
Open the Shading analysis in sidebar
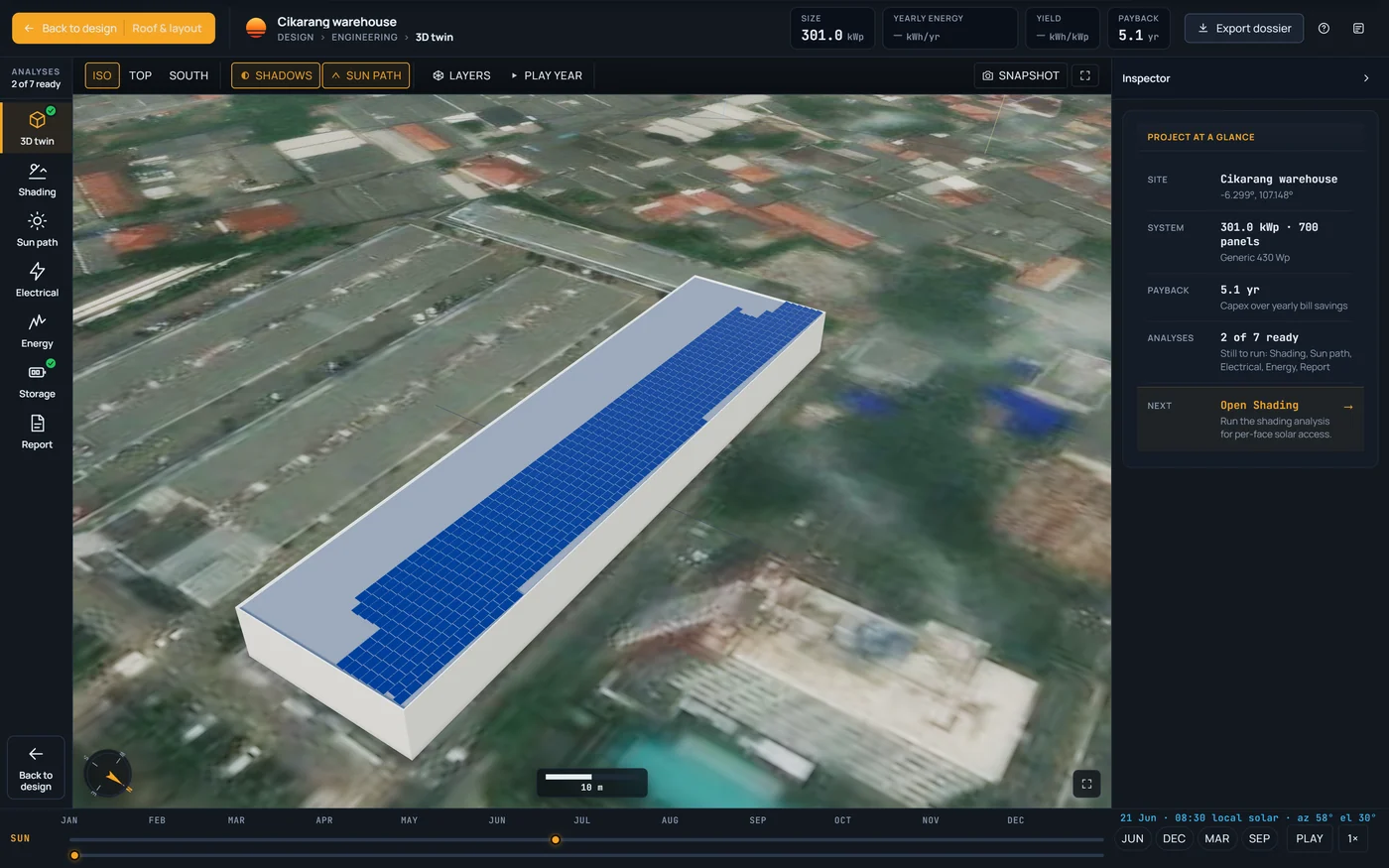click(x=37, y=180)
